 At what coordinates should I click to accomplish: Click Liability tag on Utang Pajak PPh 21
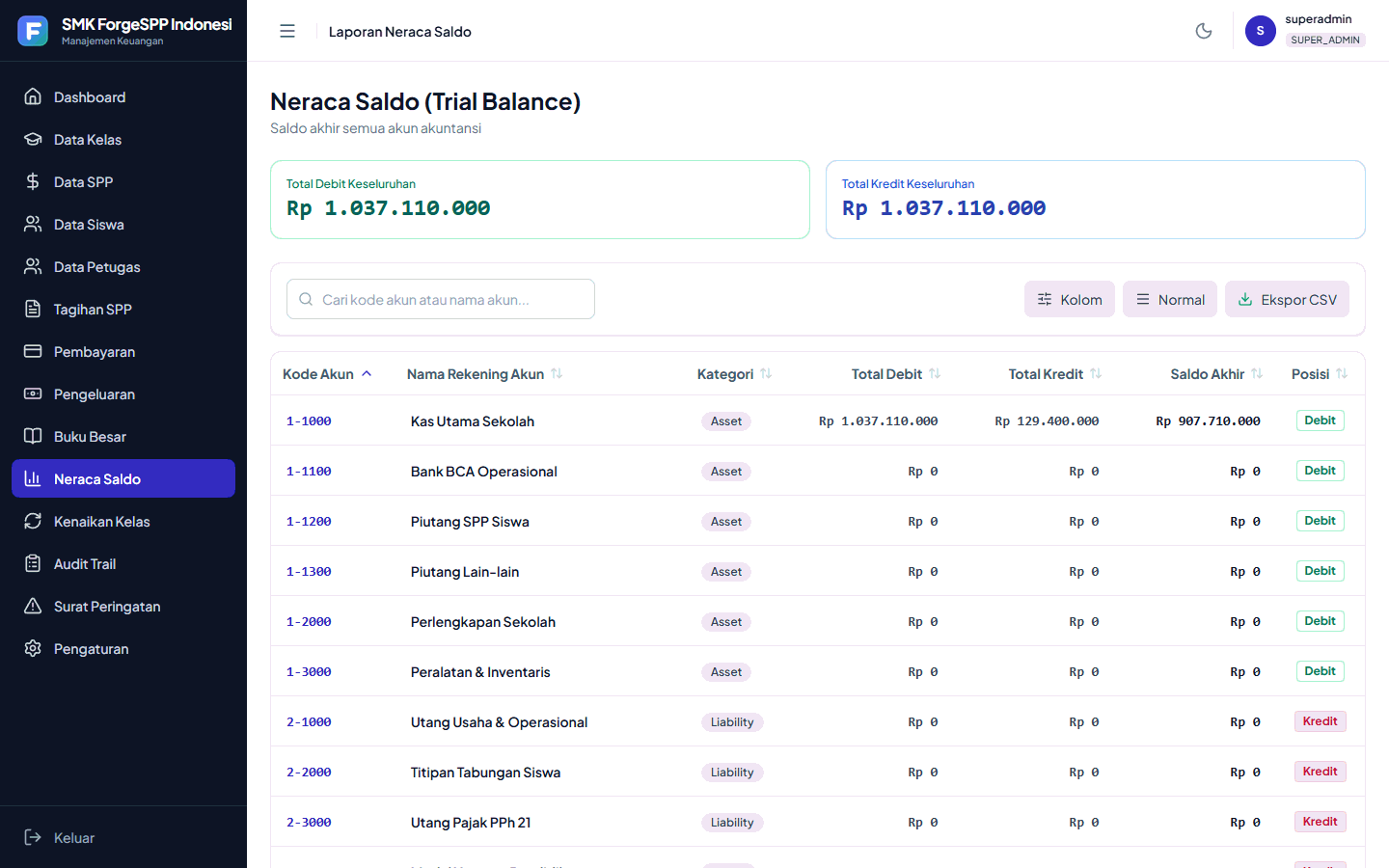(732, 822)
